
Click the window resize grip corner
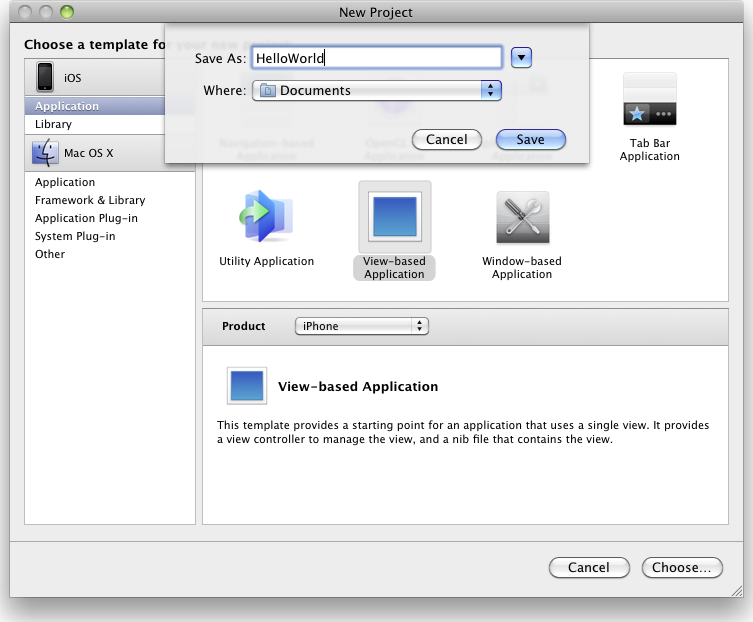737,591
